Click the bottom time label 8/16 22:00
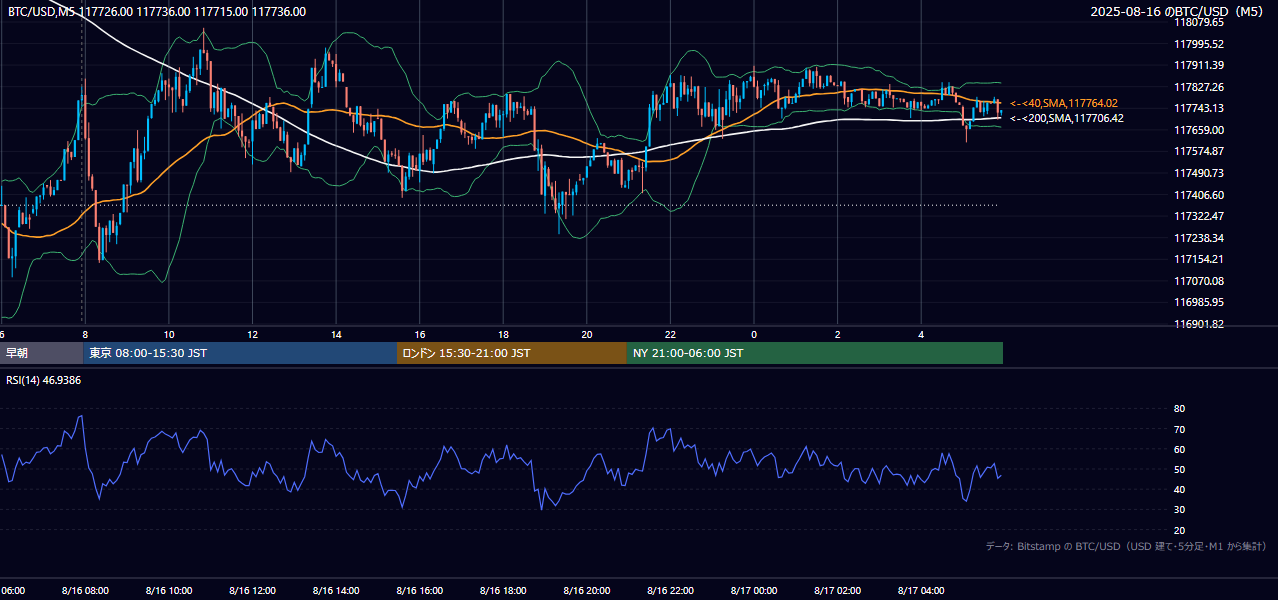The width and height of the screenshot is (1278, 600). click(670, 591)
